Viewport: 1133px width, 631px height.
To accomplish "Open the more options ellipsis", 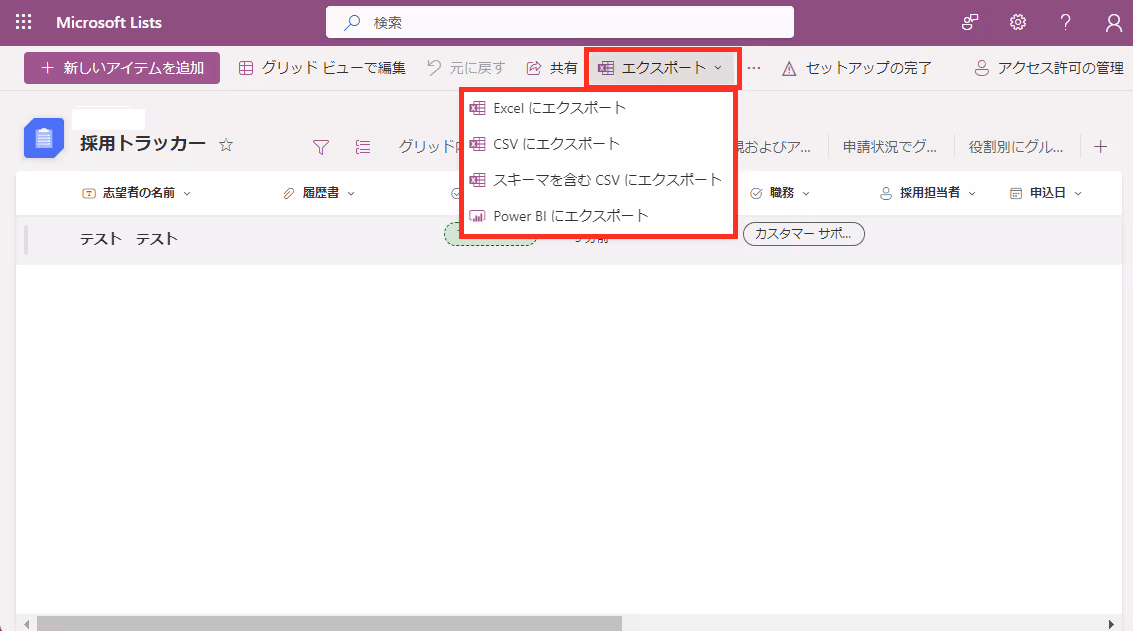I will tap(754, 68).
